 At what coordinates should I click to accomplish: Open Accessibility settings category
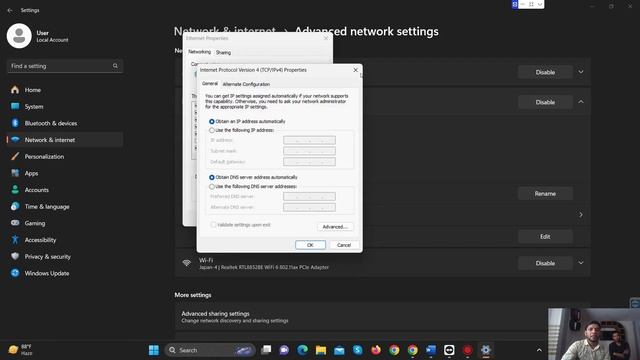(x=40, y=240)
